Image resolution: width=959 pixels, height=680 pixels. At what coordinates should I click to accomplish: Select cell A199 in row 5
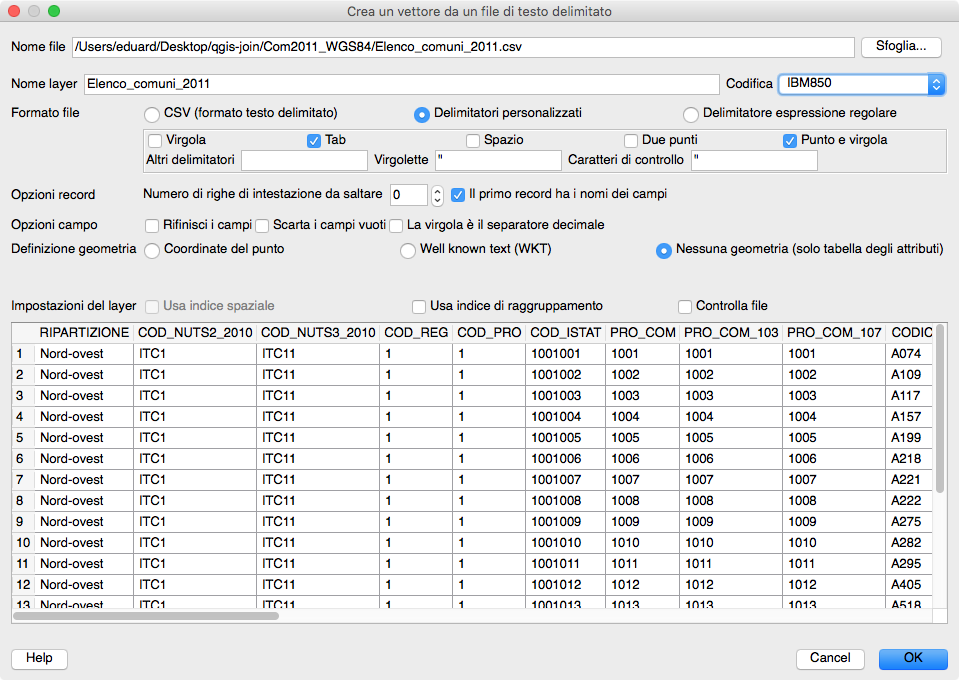909,438
